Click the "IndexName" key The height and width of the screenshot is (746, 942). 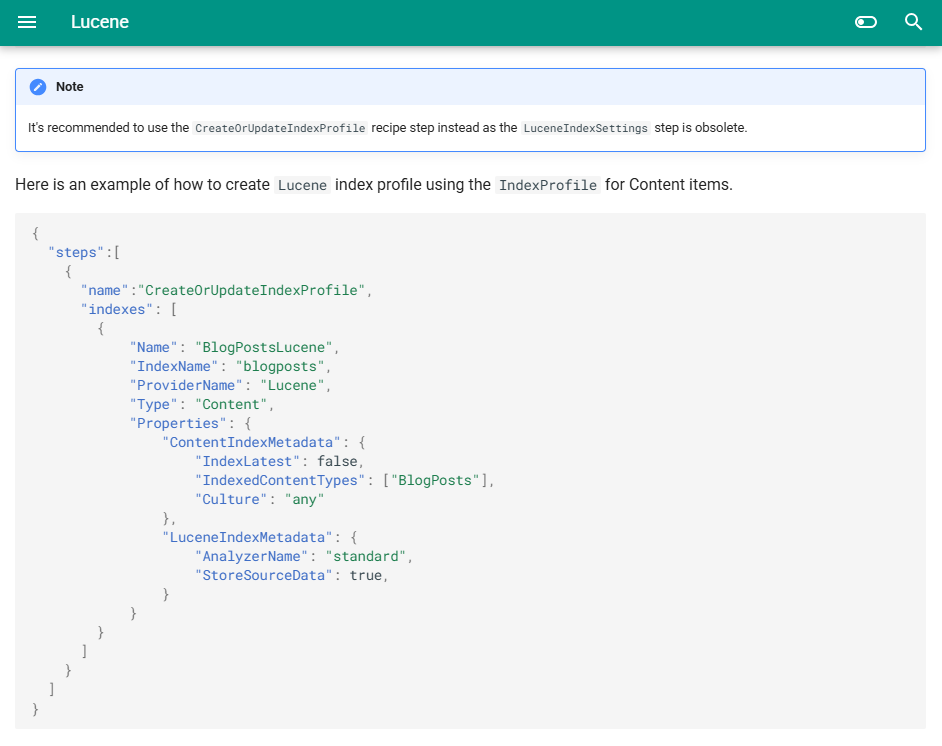click(174, 366)
